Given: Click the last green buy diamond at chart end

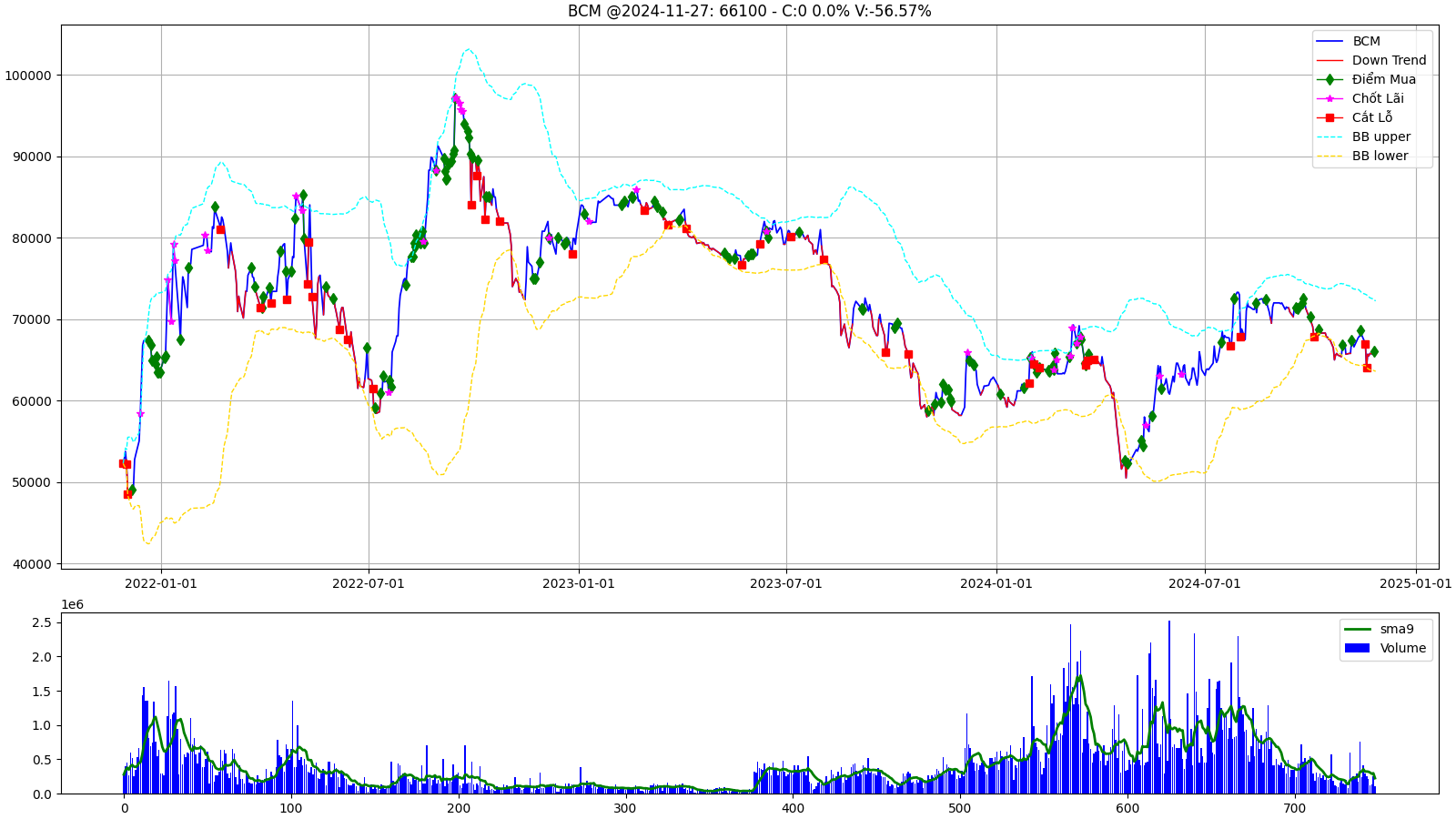Looking at the screenshot, I should click(1373, 351).
